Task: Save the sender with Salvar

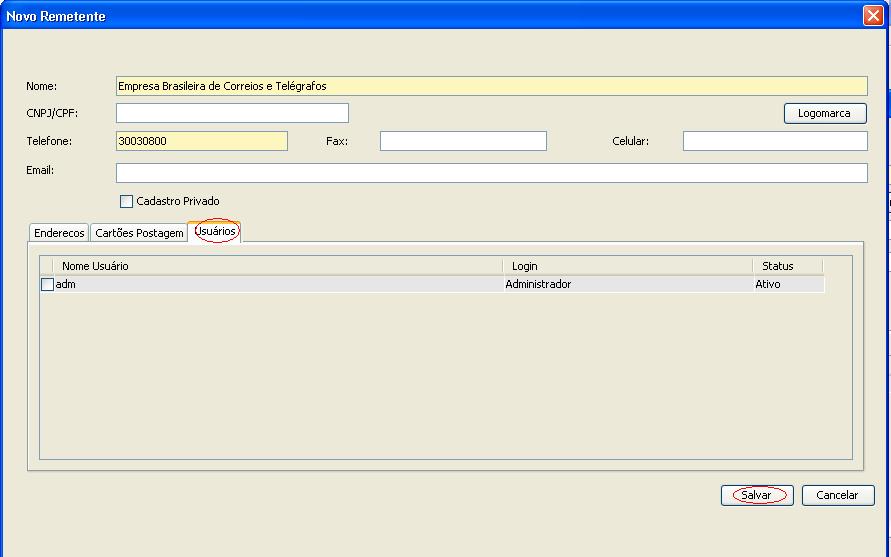Action: [757, 495]
